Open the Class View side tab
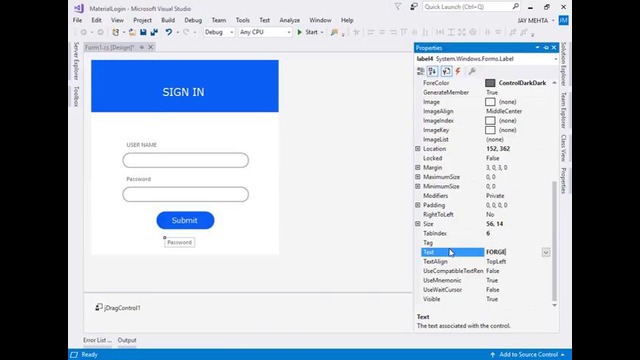Image resolution: width=640 pixels, height=360 pixels. tap(564, 148)
